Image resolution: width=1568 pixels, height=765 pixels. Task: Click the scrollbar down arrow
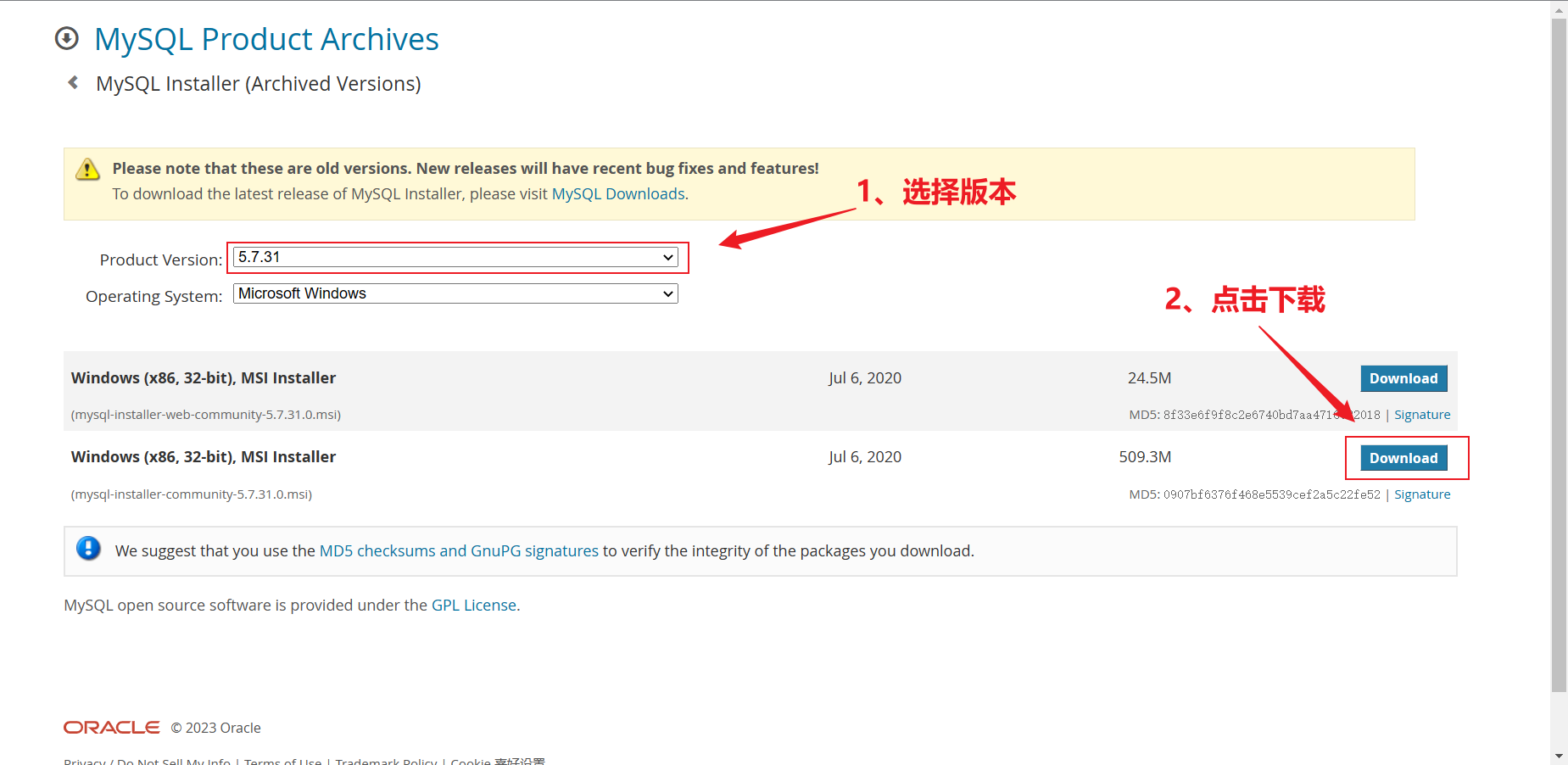coord(1559,755)
